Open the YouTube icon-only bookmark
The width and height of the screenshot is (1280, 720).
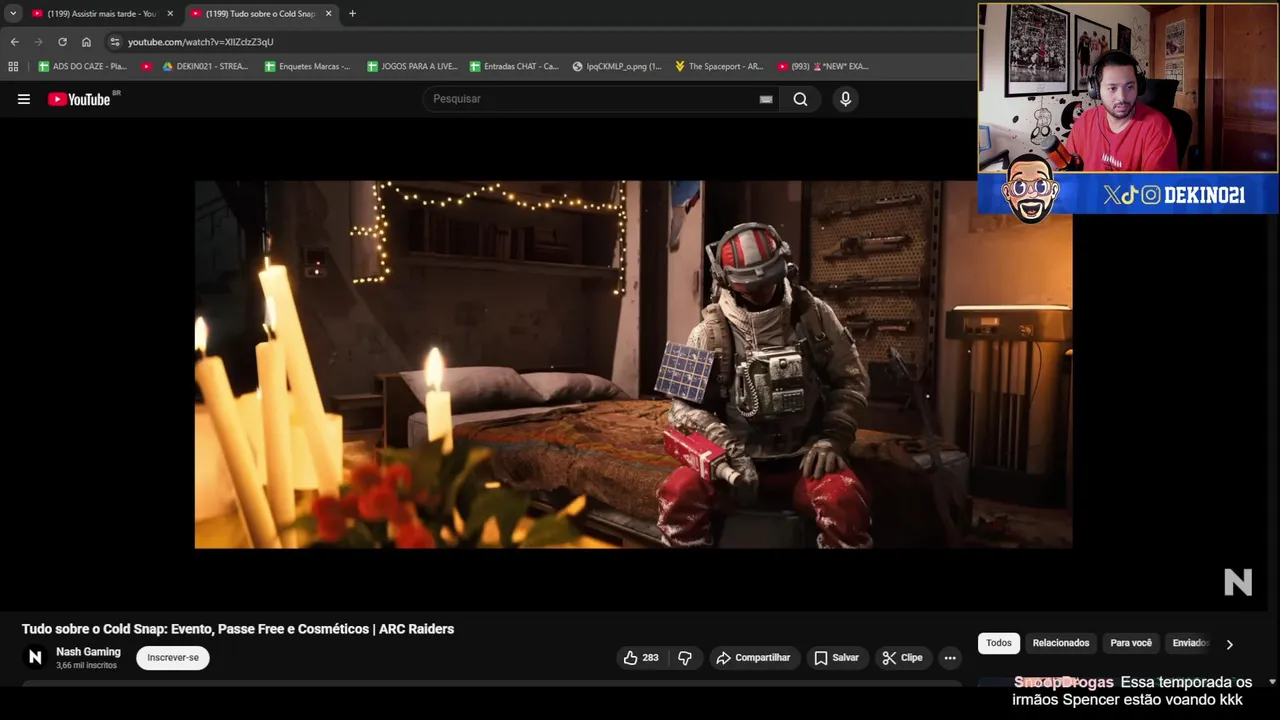pos(147,67)
